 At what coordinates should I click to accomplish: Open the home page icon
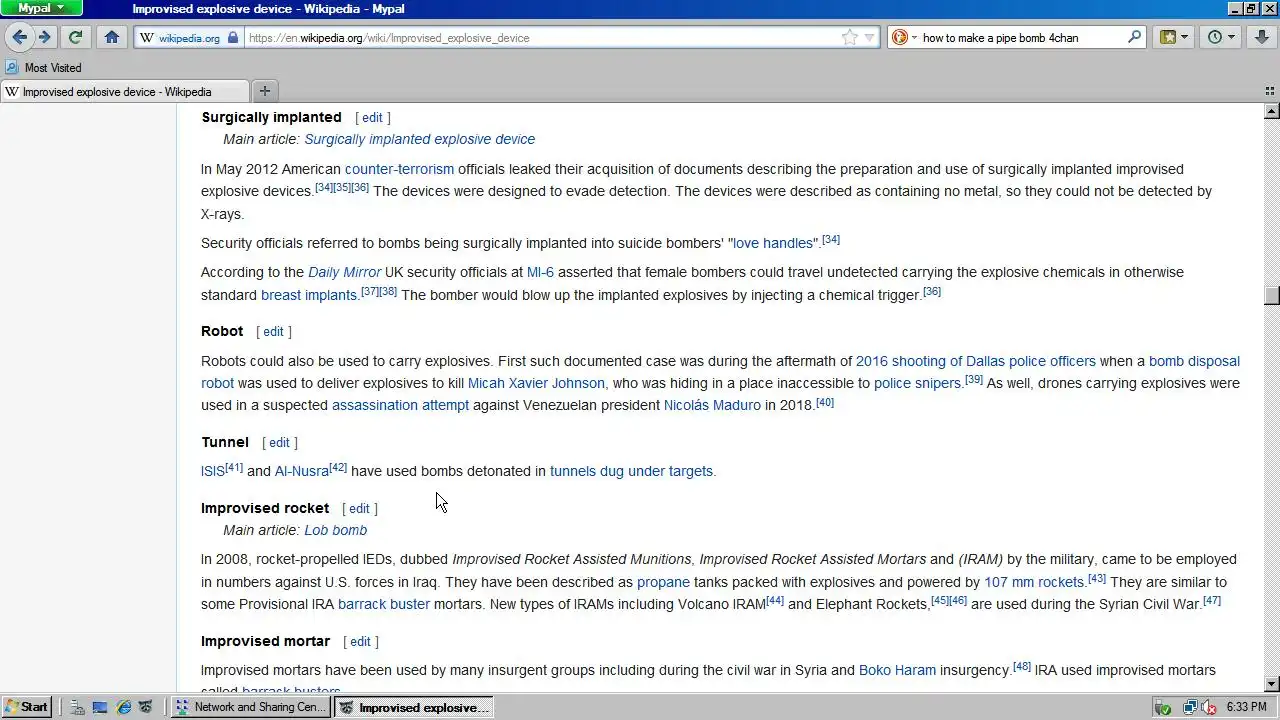[x=112, y=37]
